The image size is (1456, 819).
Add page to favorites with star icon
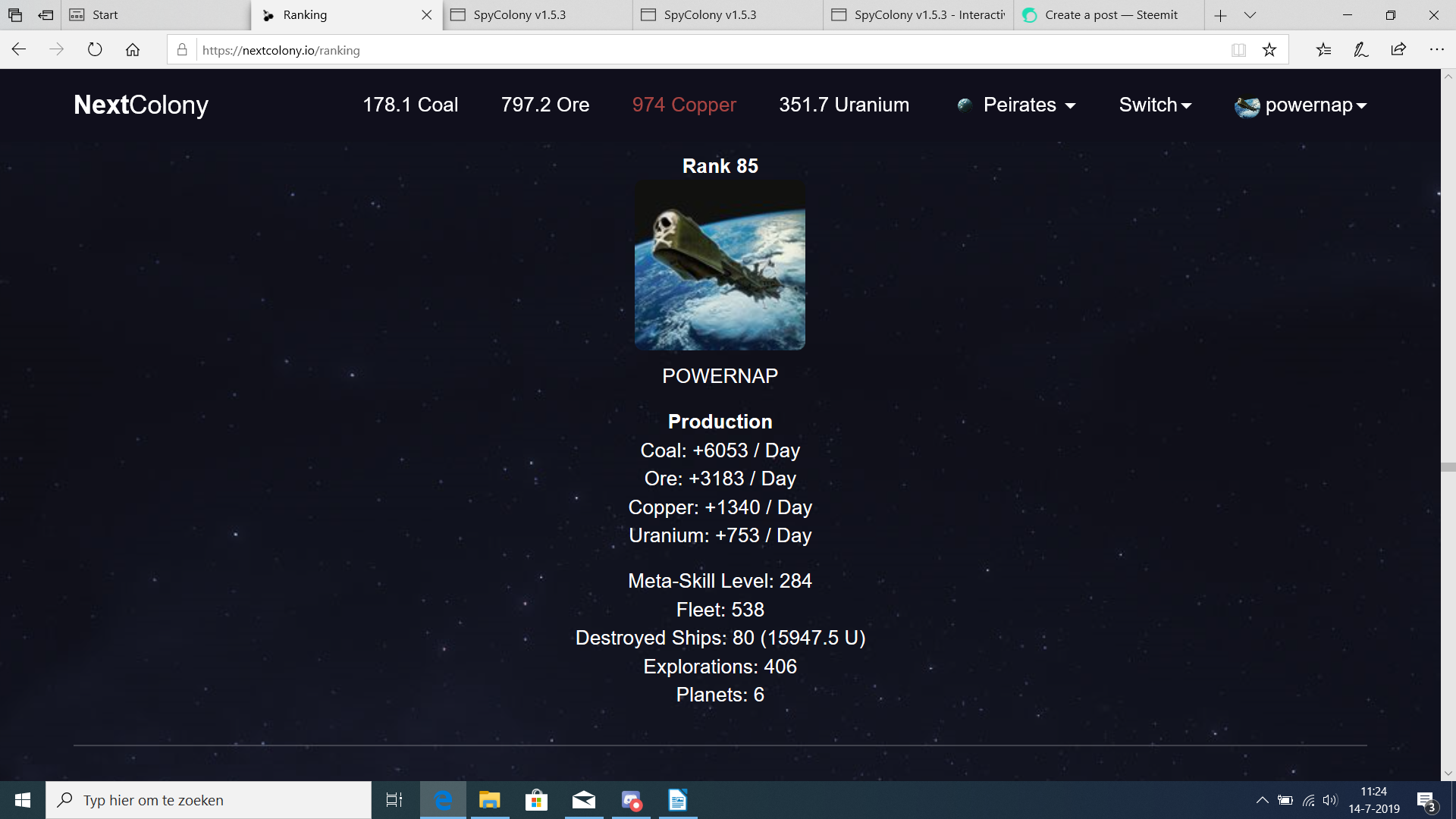pos(1269,50)
